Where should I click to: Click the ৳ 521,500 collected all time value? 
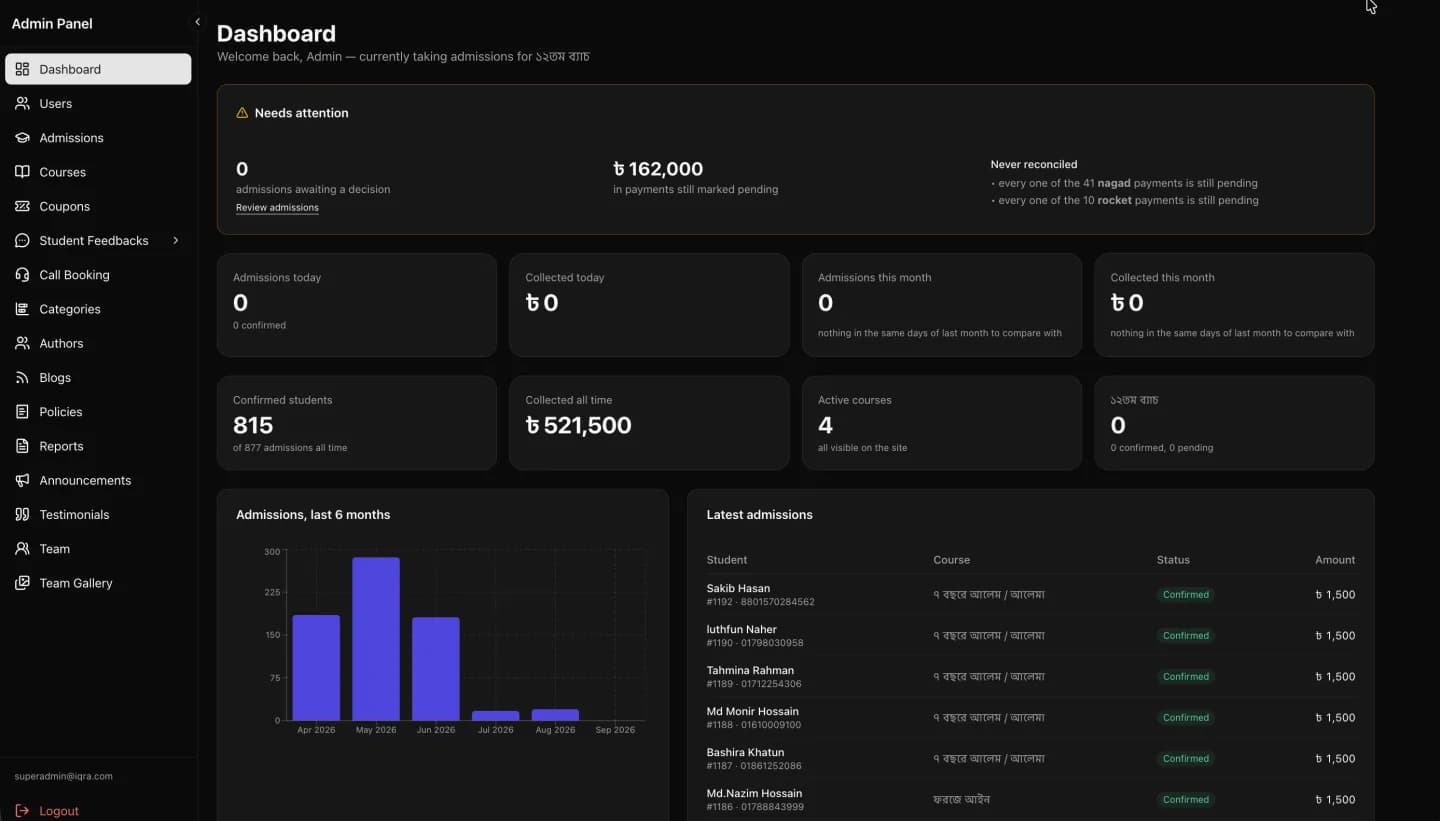pos(579,425)
